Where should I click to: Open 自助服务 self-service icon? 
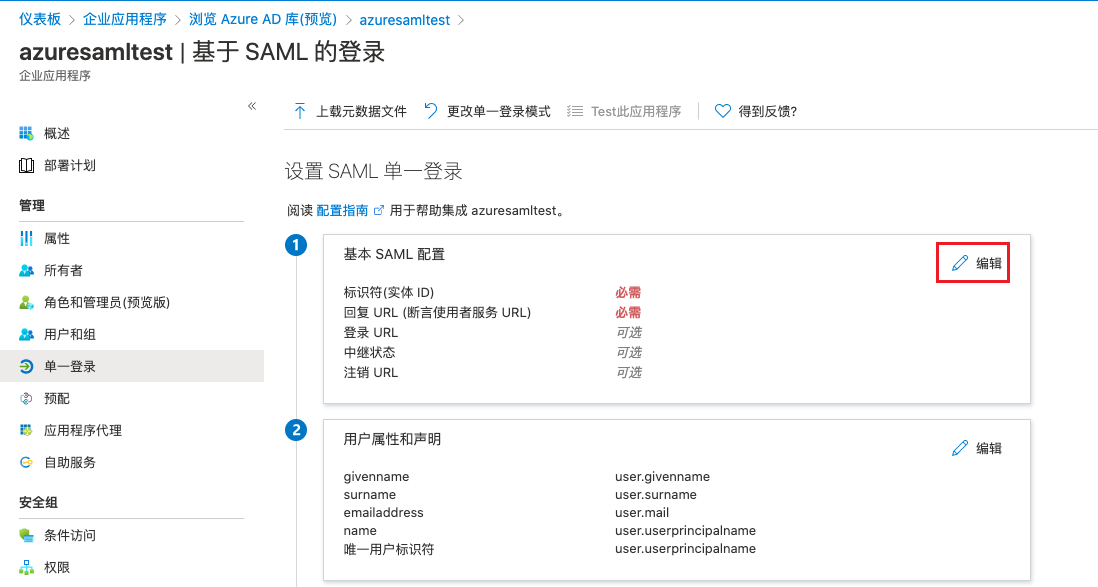(x=26, y=463)
